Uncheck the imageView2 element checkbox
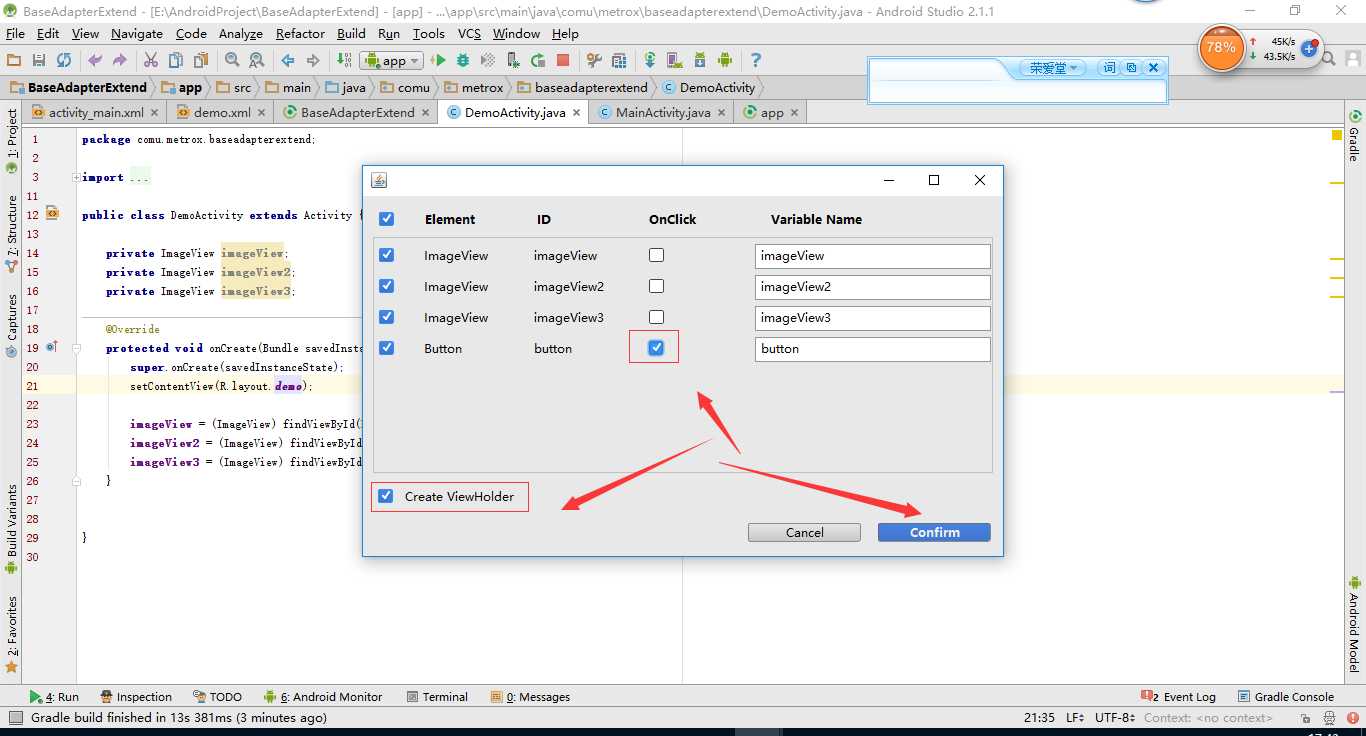This screenshot has width=1366, height=736. coord(387,286)
